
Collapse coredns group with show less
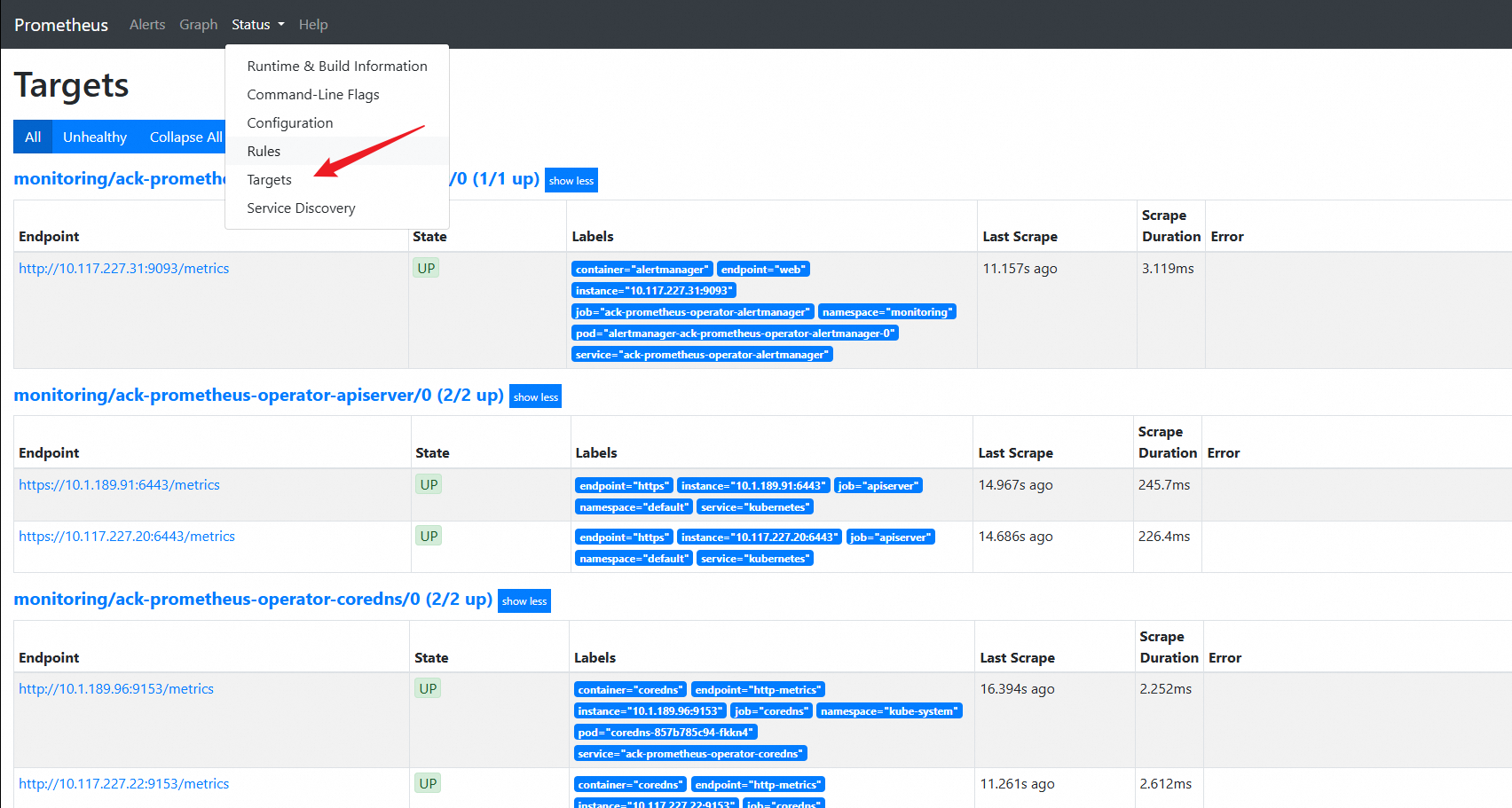(524, 601)
